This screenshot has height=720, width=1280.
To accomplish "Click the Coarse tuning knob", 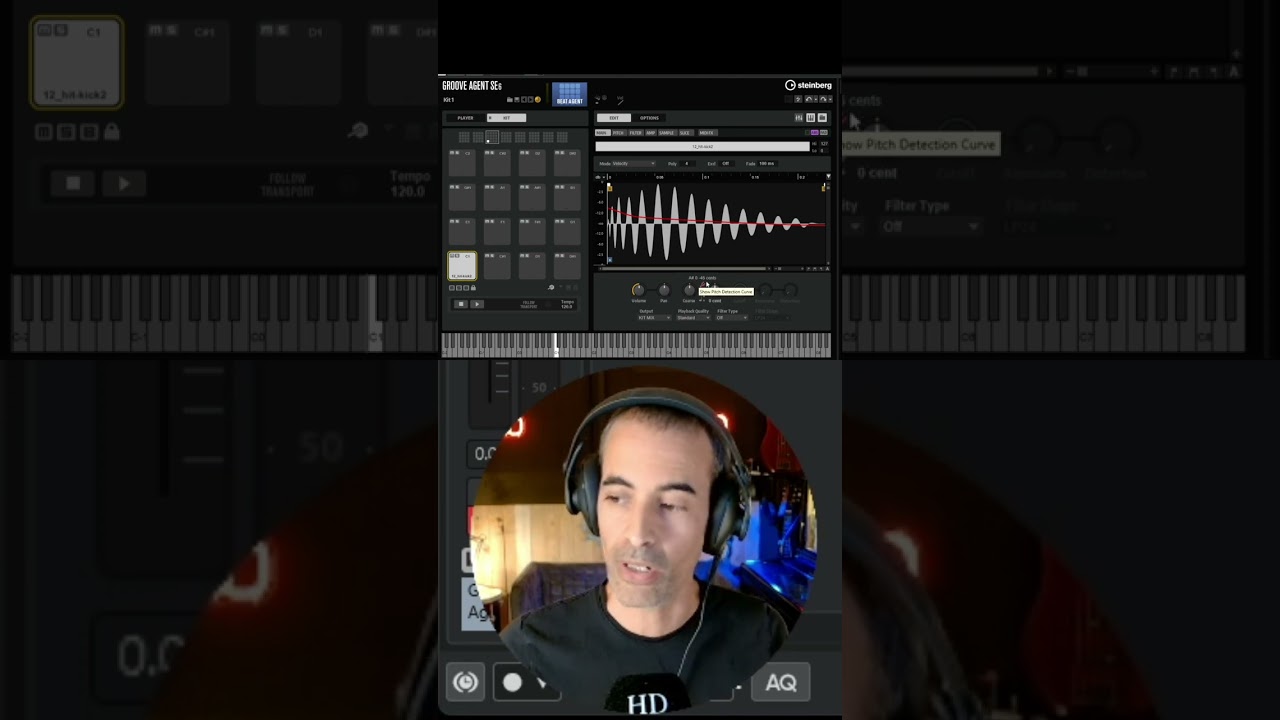I will pos(689,290).
